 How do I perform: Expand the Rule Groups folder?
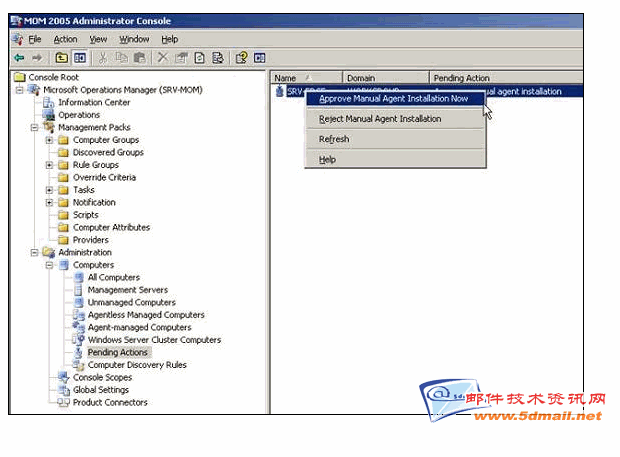point(49,165)
